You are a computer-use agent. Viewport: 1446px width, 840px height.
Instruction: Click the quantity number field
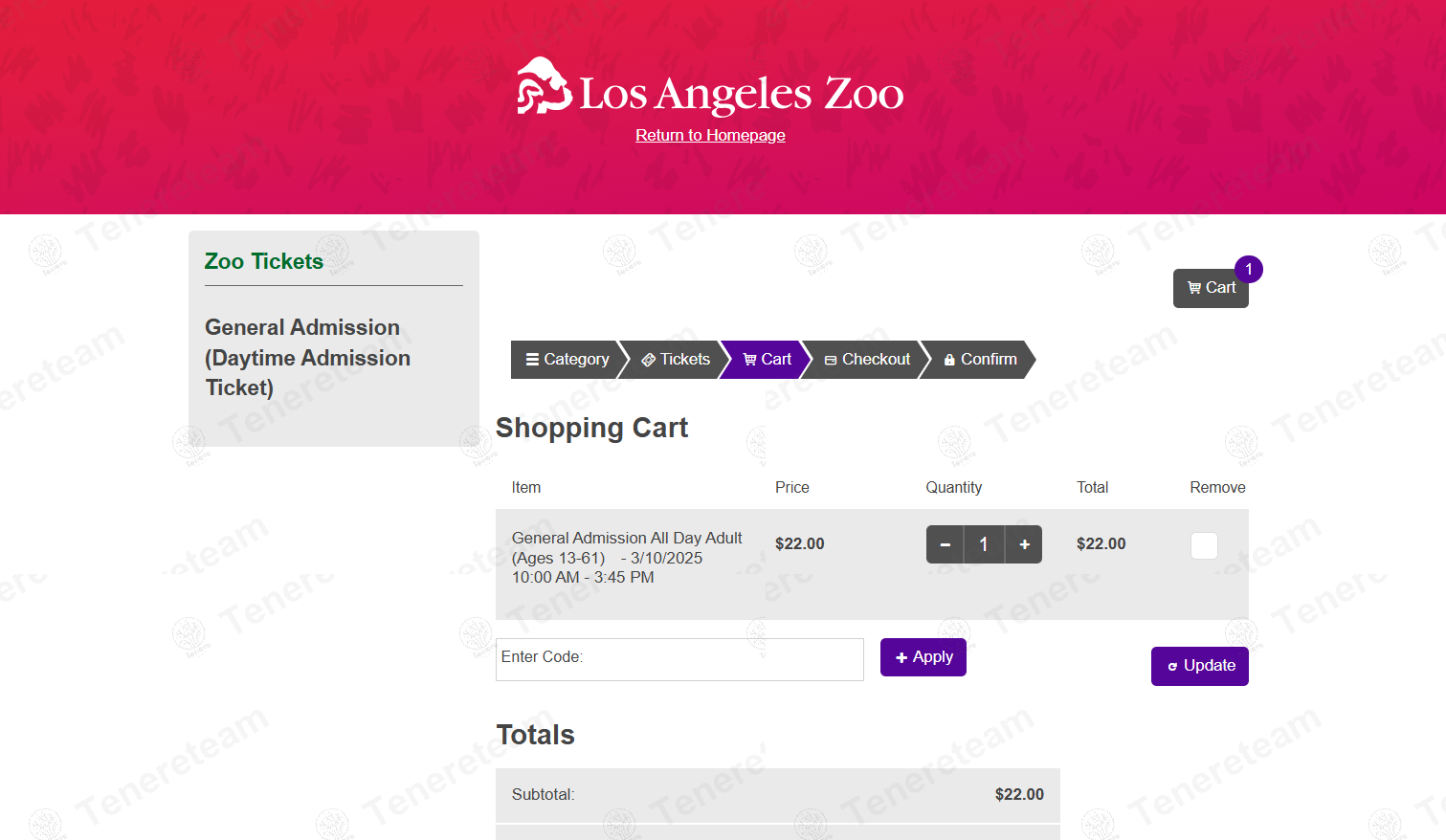984,544
